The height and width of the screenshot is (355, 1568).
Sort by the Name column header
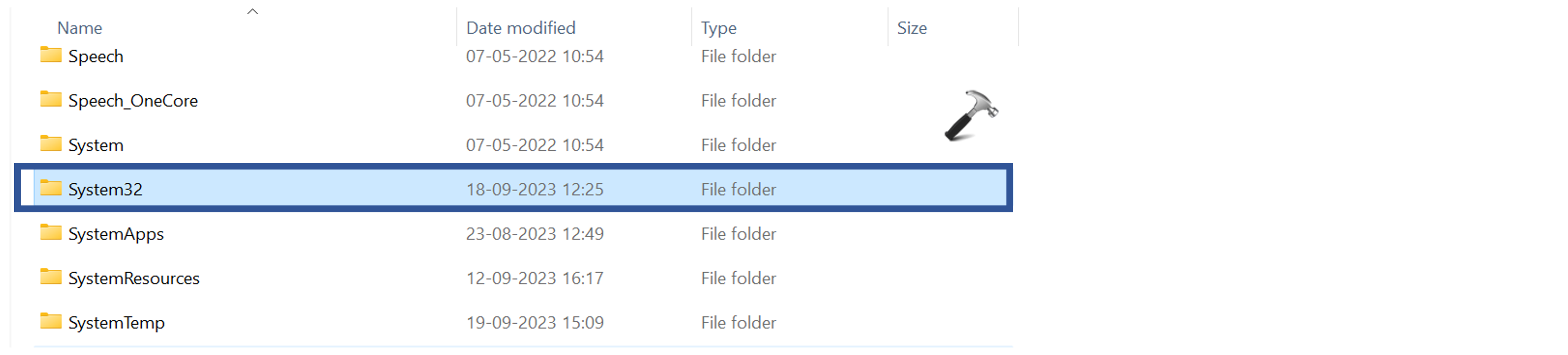coord(80,28)
